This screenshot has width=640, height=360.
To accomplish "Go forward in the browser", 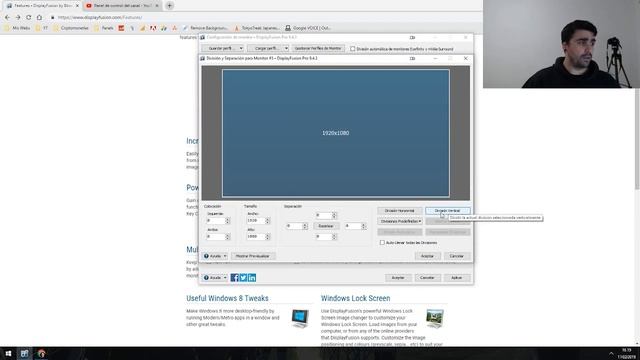I will coord(18,18).
